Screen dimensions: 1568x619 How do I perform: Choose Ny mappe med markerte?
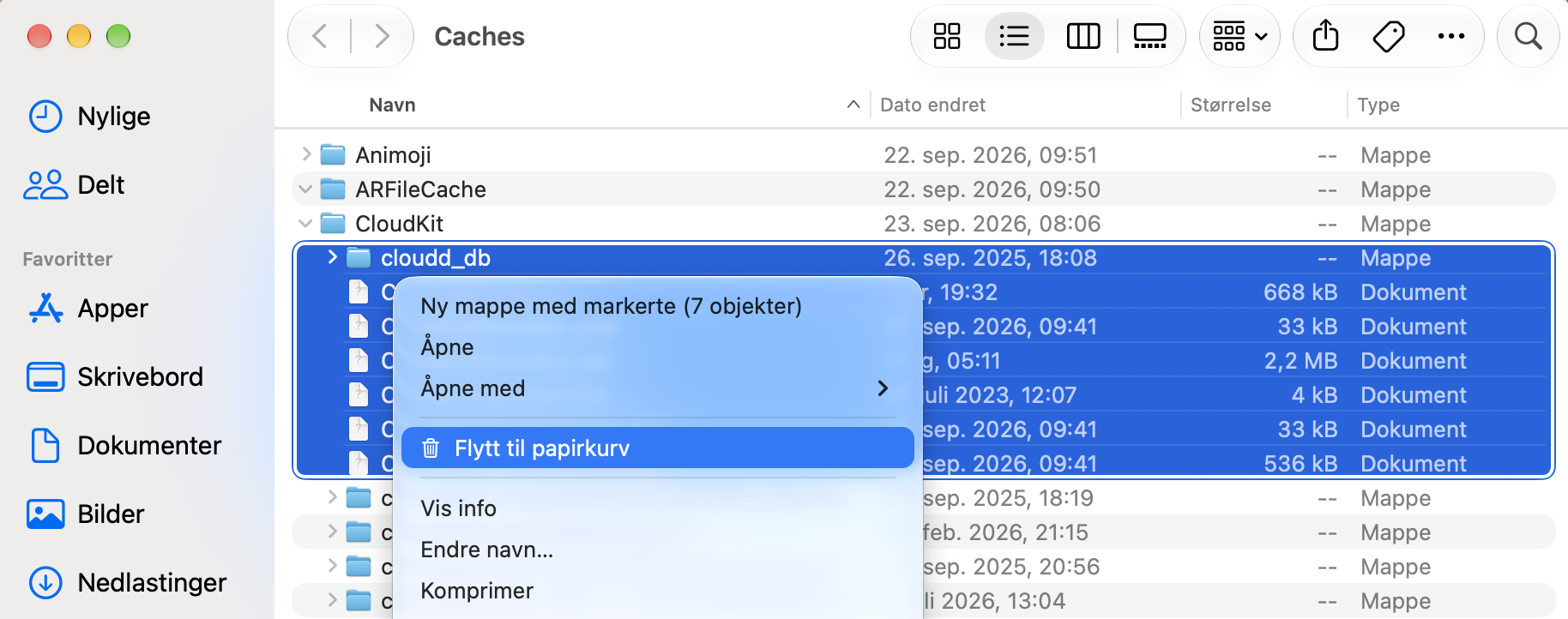point(657,306)
